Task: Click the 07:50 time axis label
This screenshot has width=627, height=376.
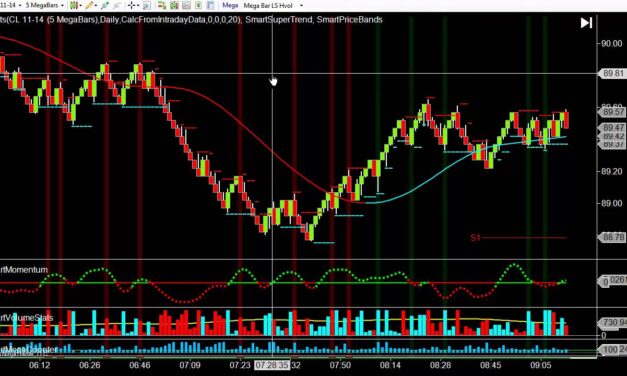Action: click(x=340, y=365)
